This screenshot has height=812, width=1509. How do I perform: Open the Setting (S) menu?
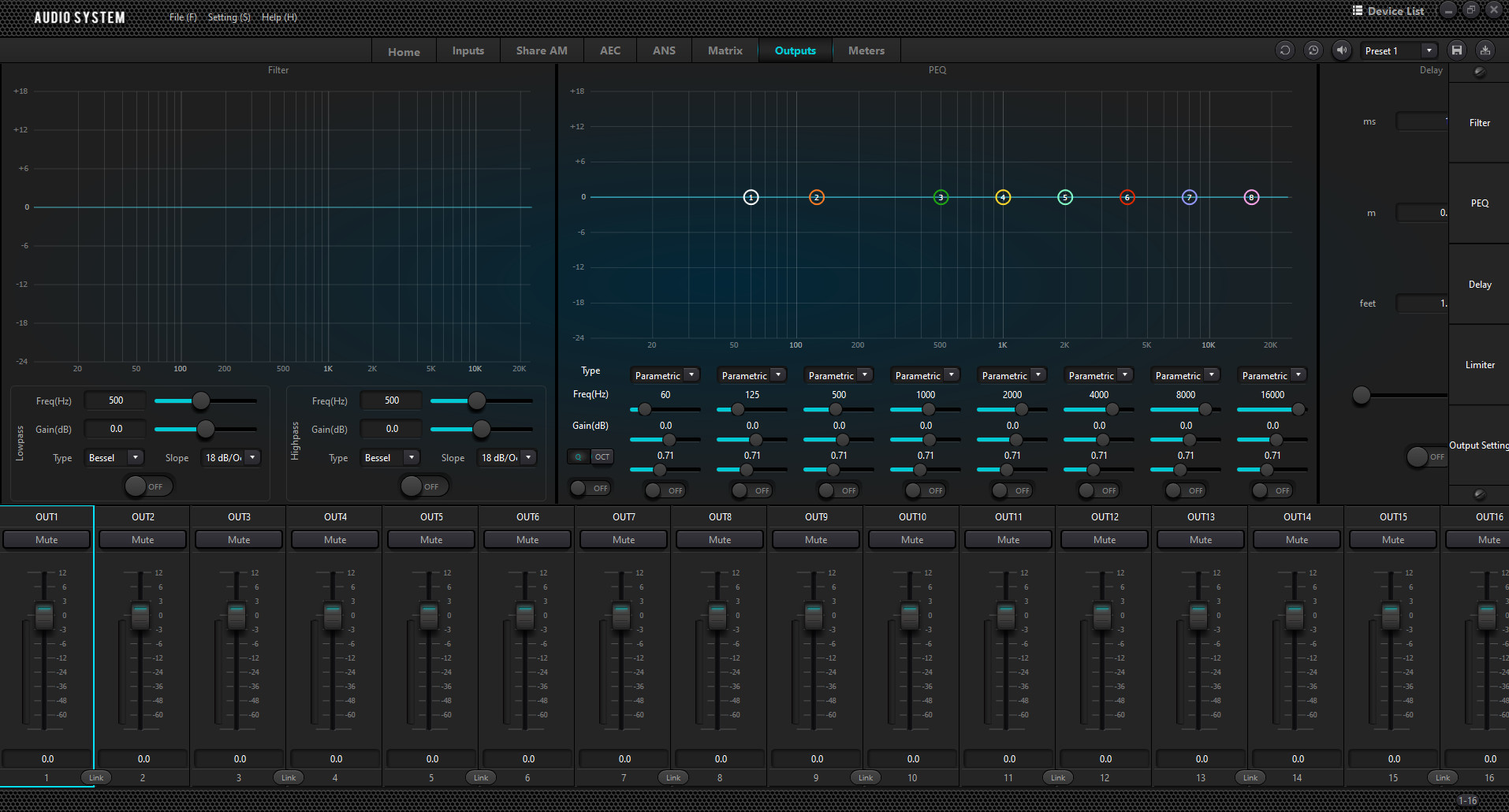[x=229, y=17]
